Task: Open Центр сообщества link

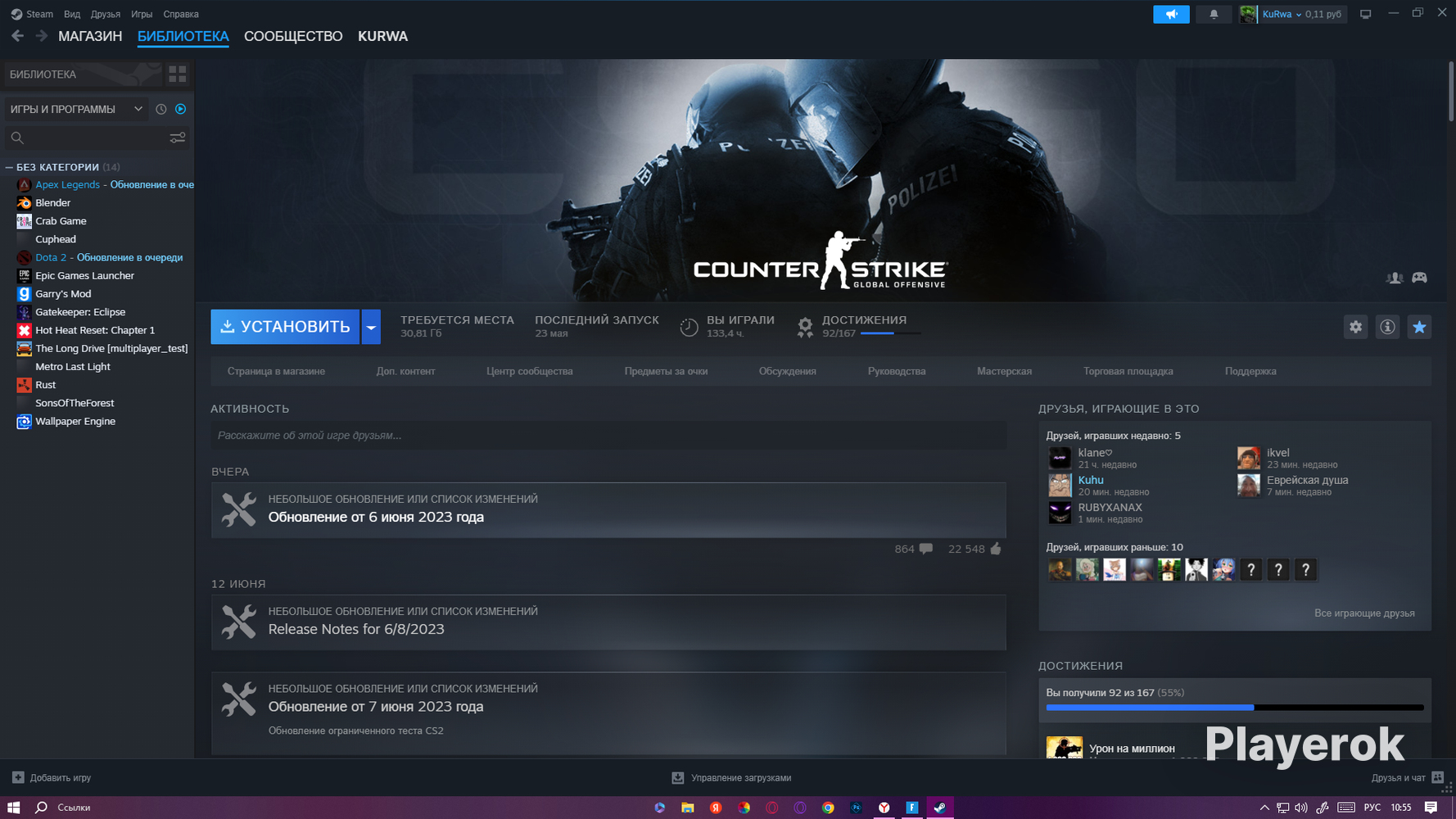Action: tap(530, 371)
